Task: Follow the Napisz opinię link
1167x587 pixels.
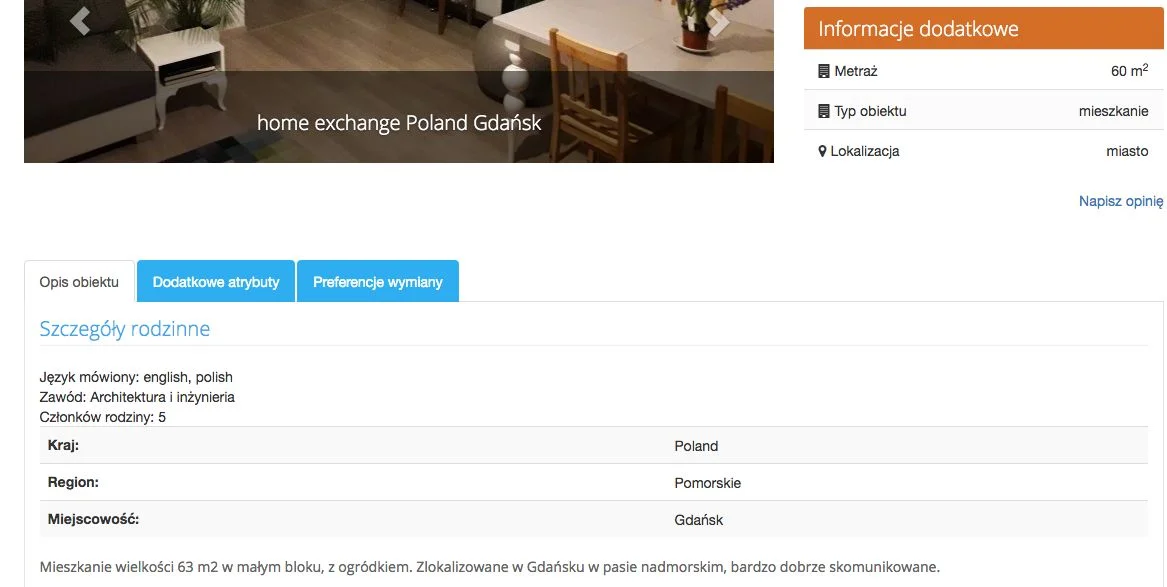Action: (x=1121, y=201)
